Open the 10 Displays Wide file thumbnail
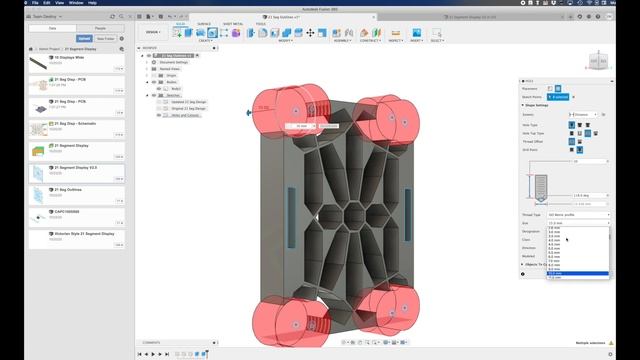The height and width of the screenshot is (360, 640). (x=38, y=63)
